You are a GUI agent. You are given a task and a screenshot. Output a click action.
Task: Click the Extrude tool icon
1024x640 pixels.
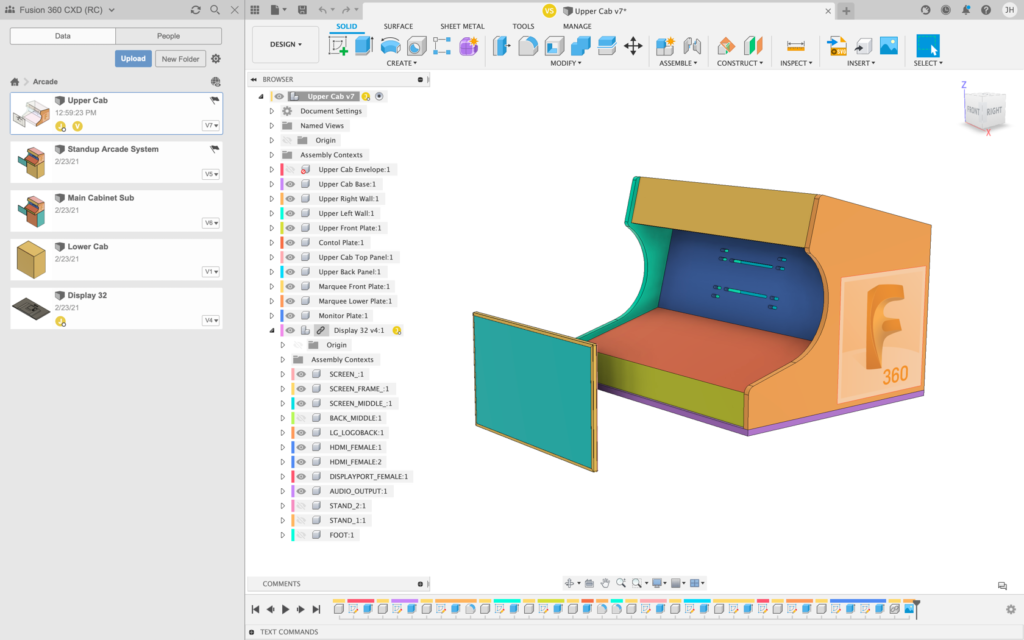363,46
